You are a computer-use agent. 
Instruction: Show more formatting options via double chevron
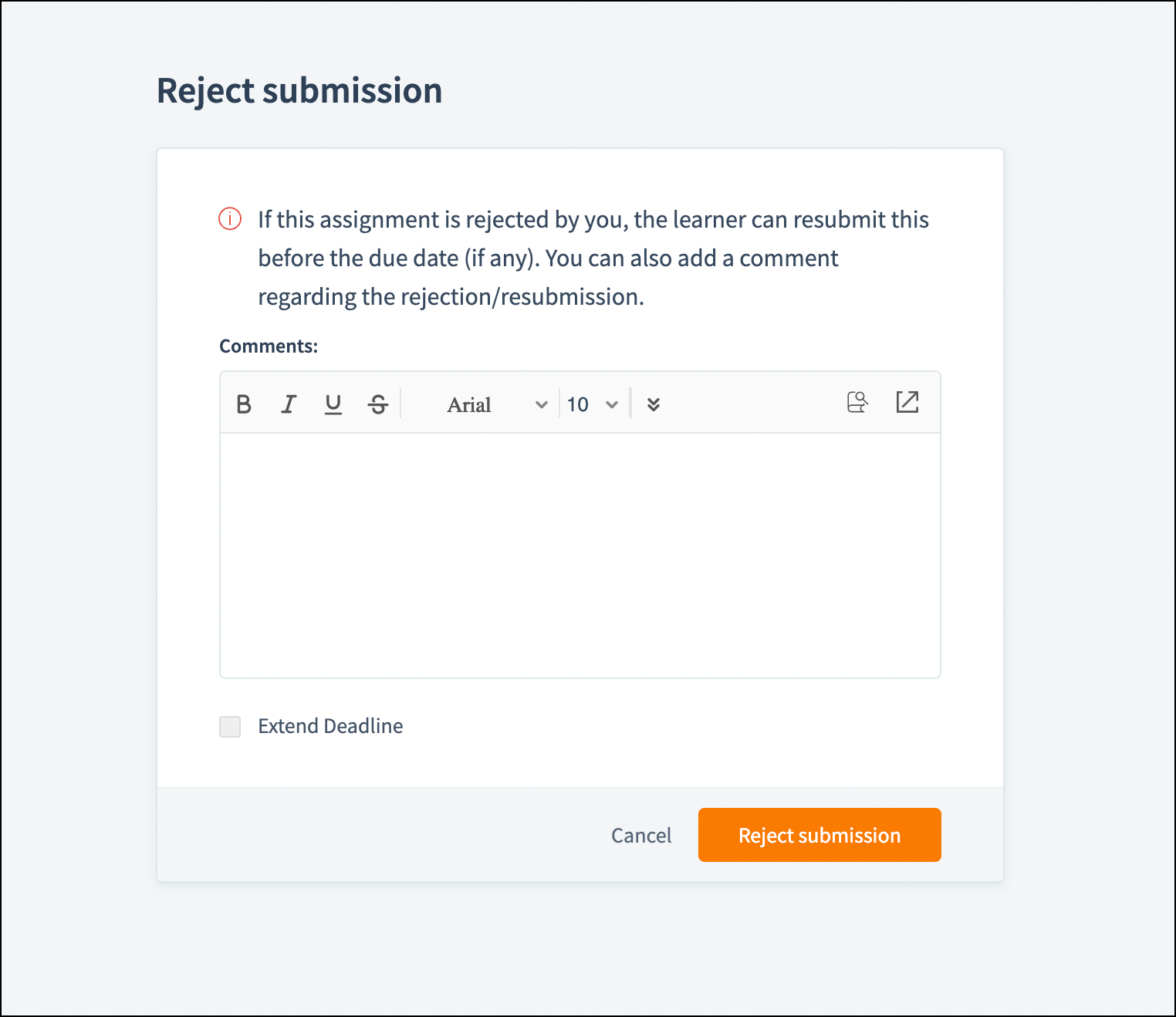(x=654, y=404)
